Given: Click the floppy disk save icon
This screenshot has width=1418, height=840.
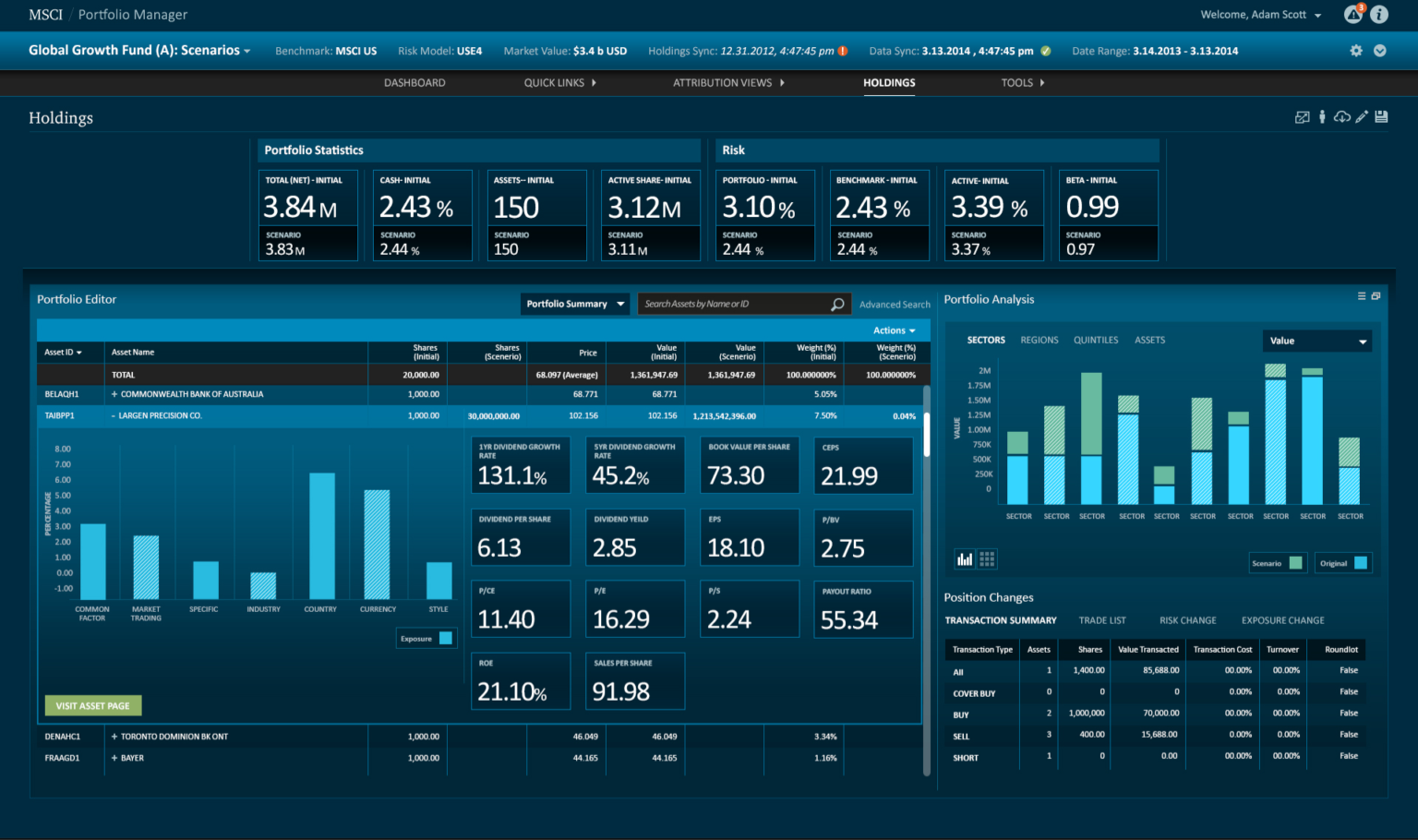Looking at the screenshot, I should coord(1381,117).
